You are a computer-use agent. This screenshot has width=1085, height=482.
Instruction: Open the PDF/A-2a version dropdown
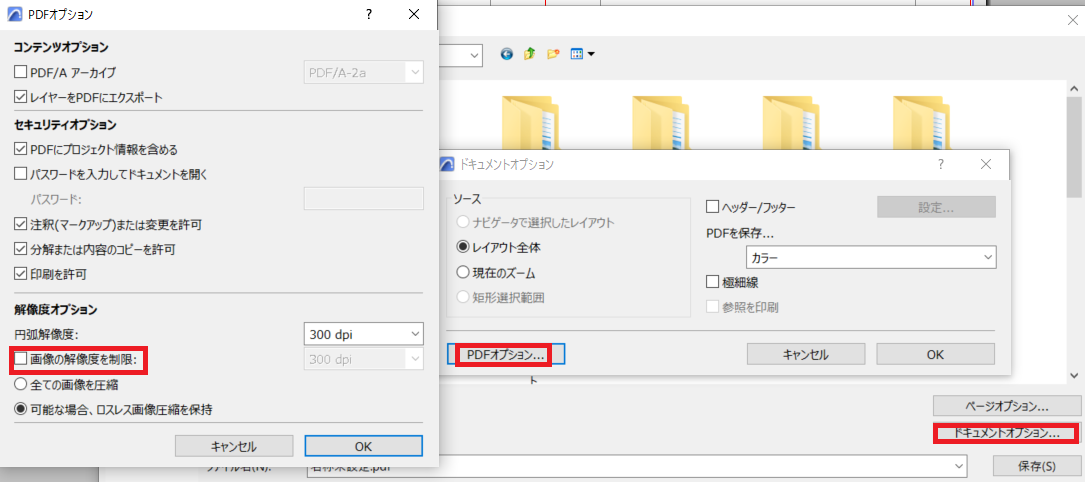coord(363,72)
